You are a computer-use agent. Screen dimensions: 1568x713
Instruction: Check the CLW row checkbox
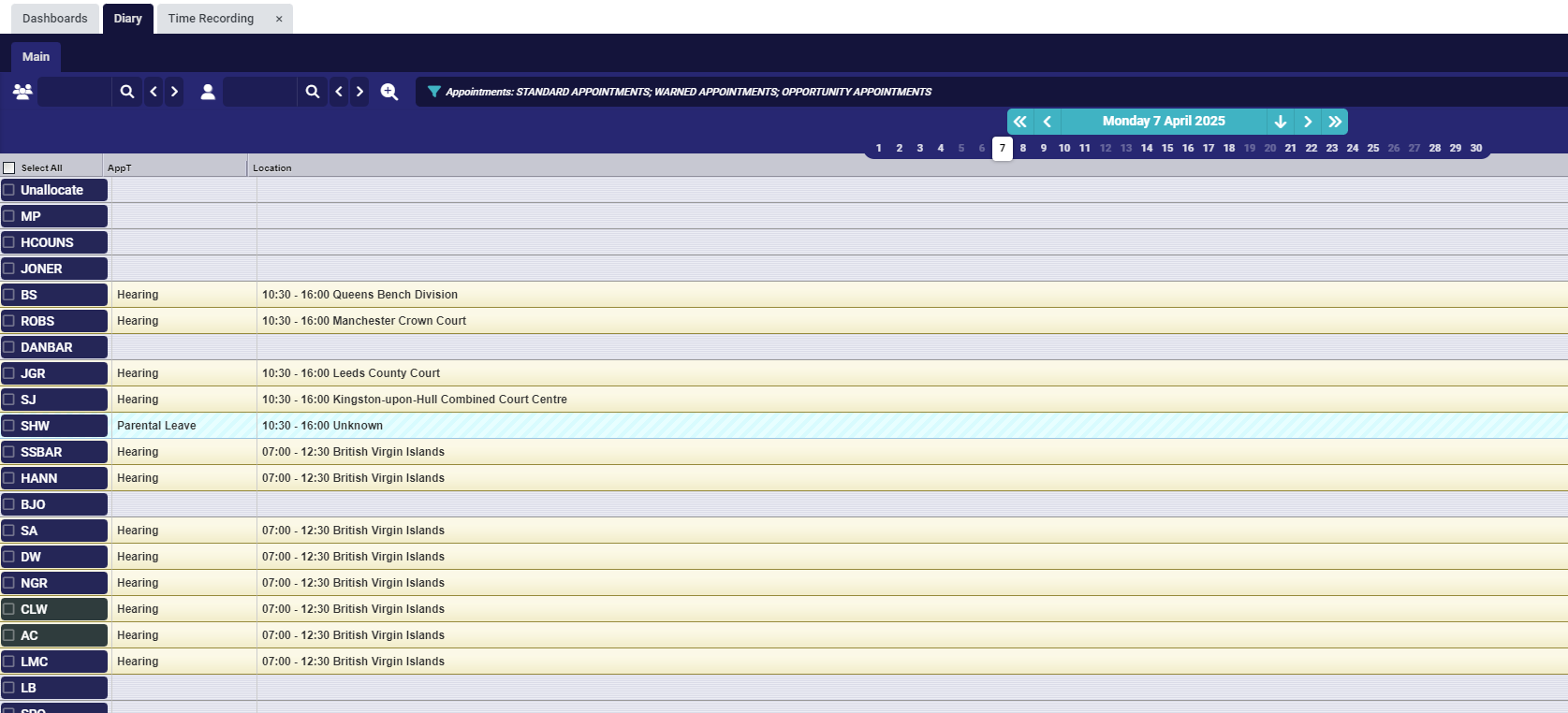click(x=9, y=609)
